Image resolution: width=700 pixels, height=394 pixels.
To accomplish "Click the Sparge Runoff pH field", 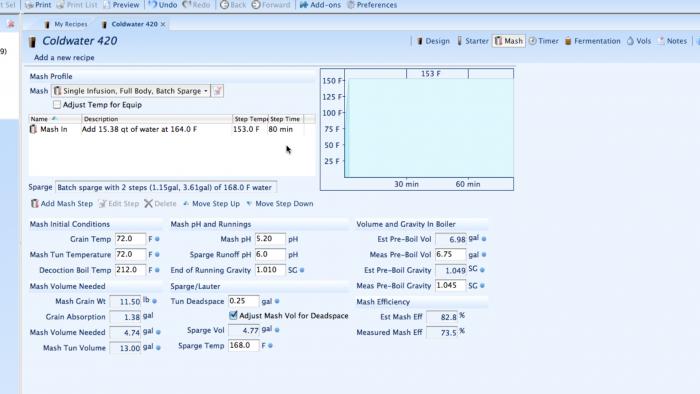I will click(270, 255).
